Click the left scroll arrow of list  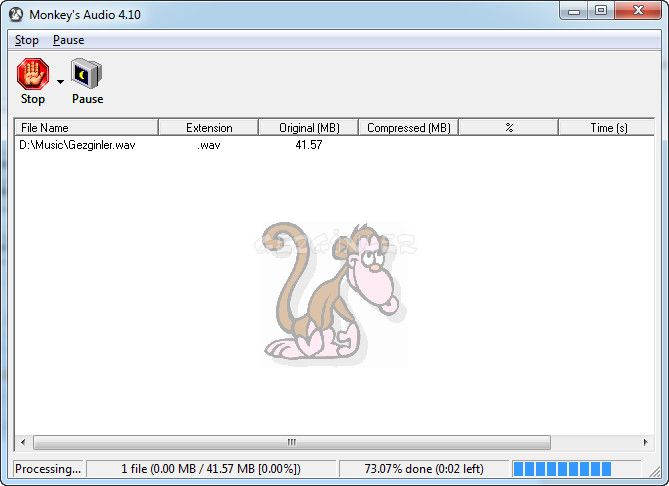click(x=23, y=442)
